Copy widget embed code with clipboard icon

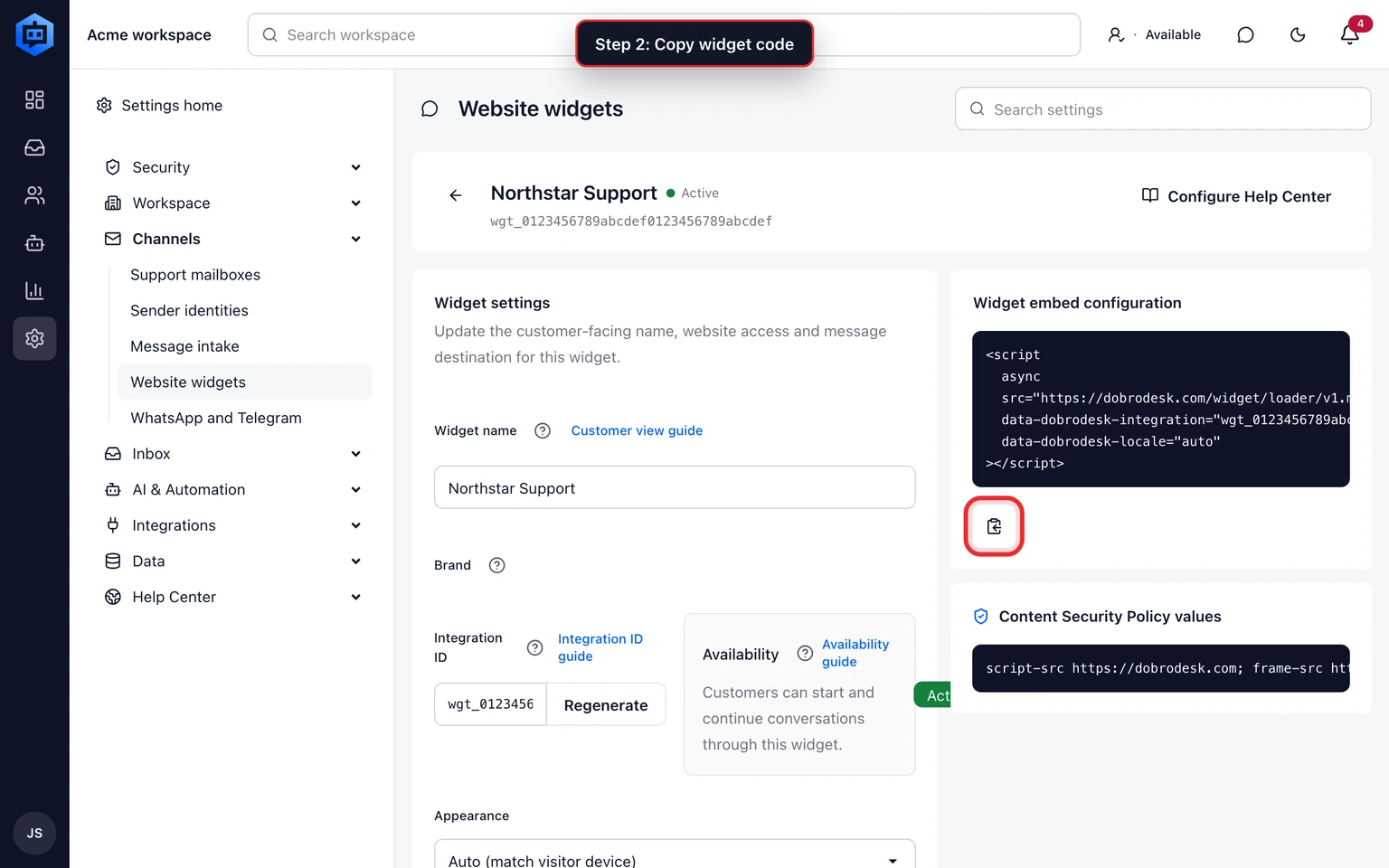(x=994, y=526)
